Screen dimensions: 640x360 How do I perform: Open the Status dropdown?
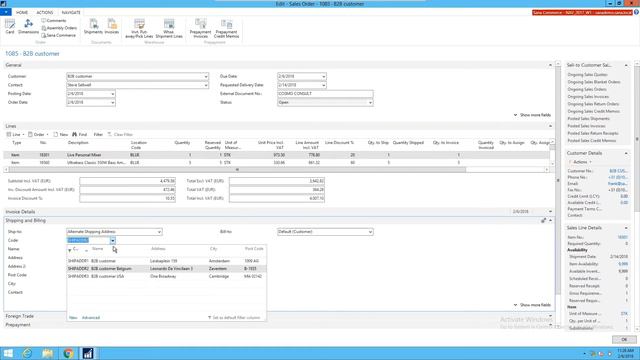[x=370, y=102]
